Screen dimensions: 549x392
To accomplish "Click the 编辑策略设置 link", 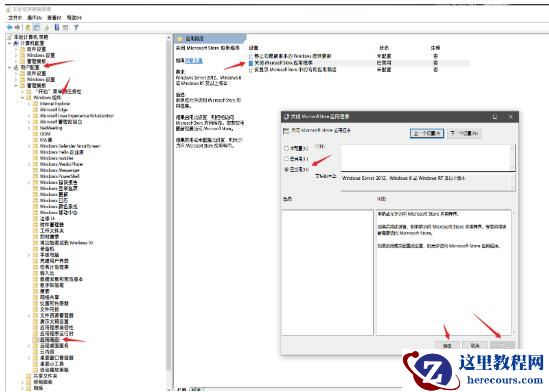I will 194,61.
